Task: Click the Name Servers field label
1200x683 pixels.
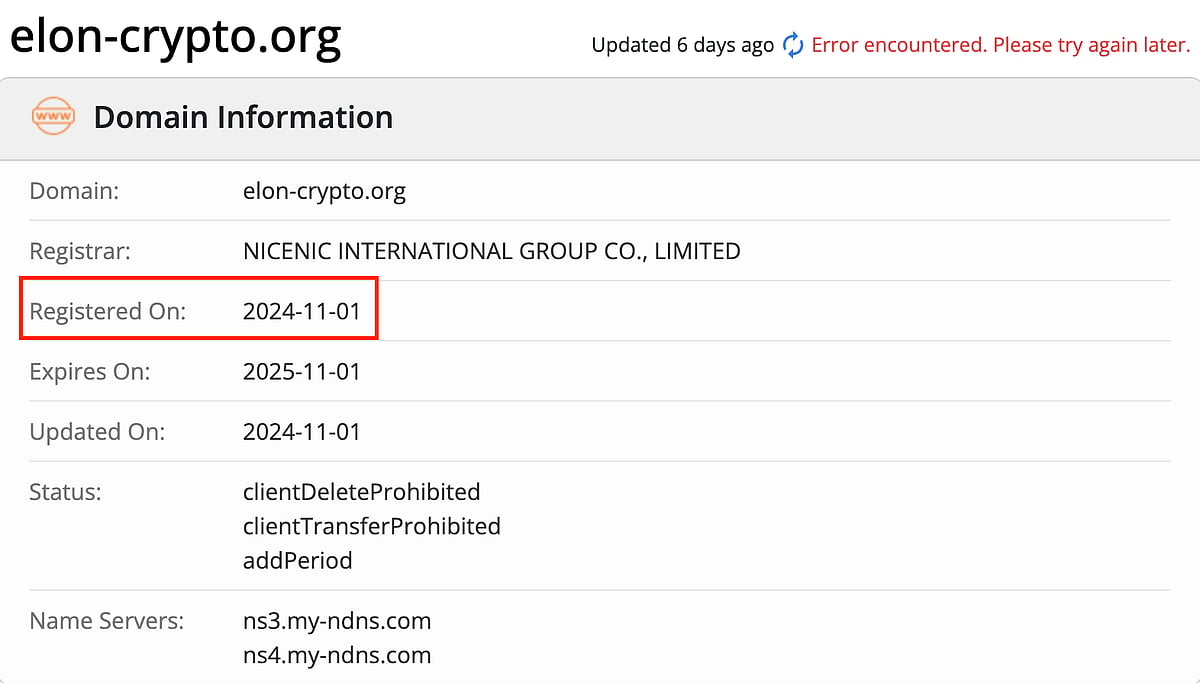Action: 106,621
